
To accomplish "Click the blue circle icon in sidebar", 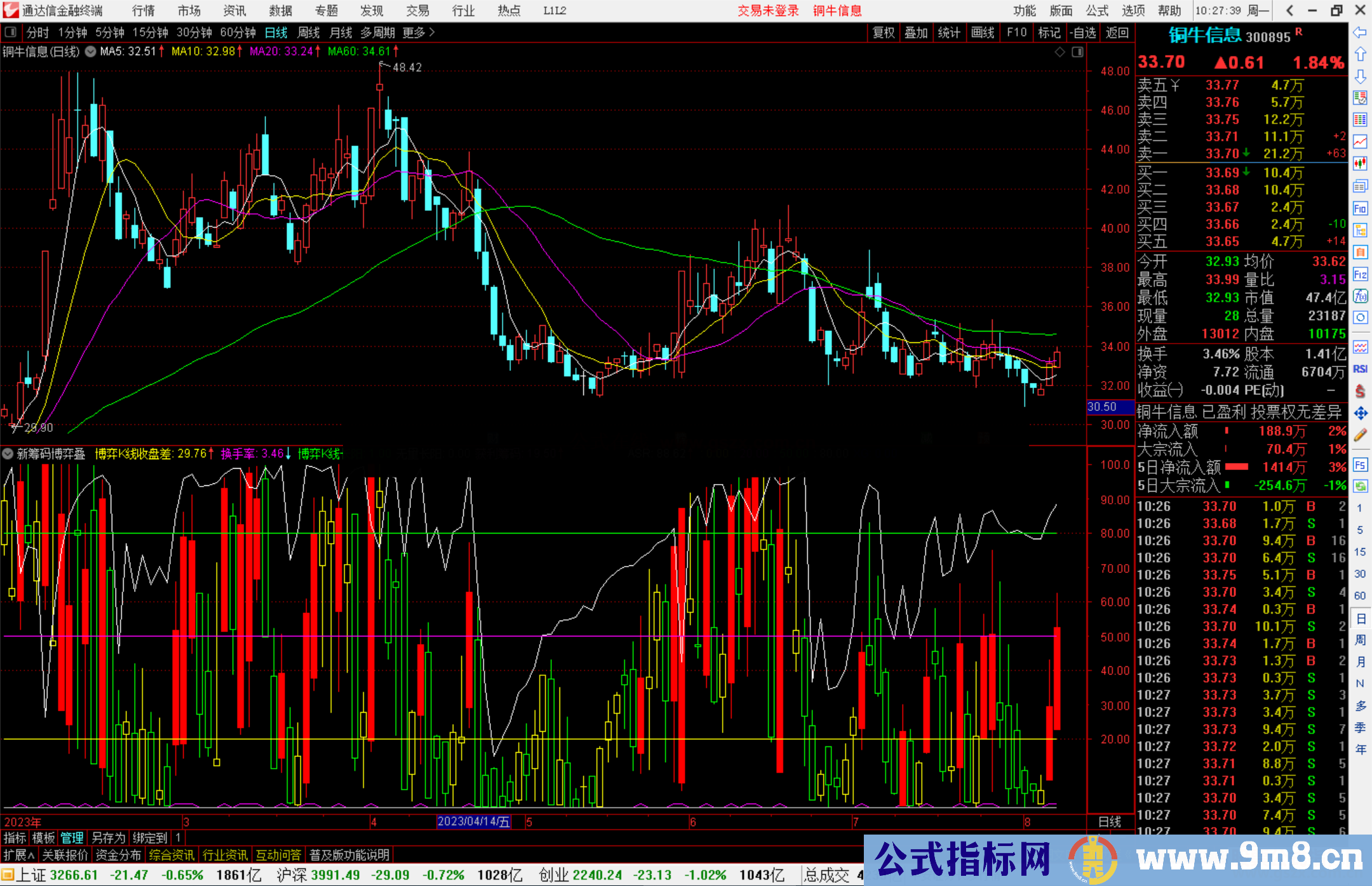I will click(x=1360, y=318).
